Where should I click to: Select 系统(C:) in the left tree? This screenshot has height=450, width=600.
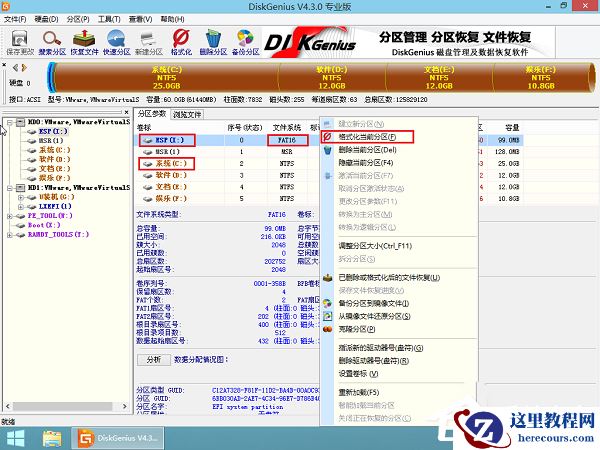55,150
